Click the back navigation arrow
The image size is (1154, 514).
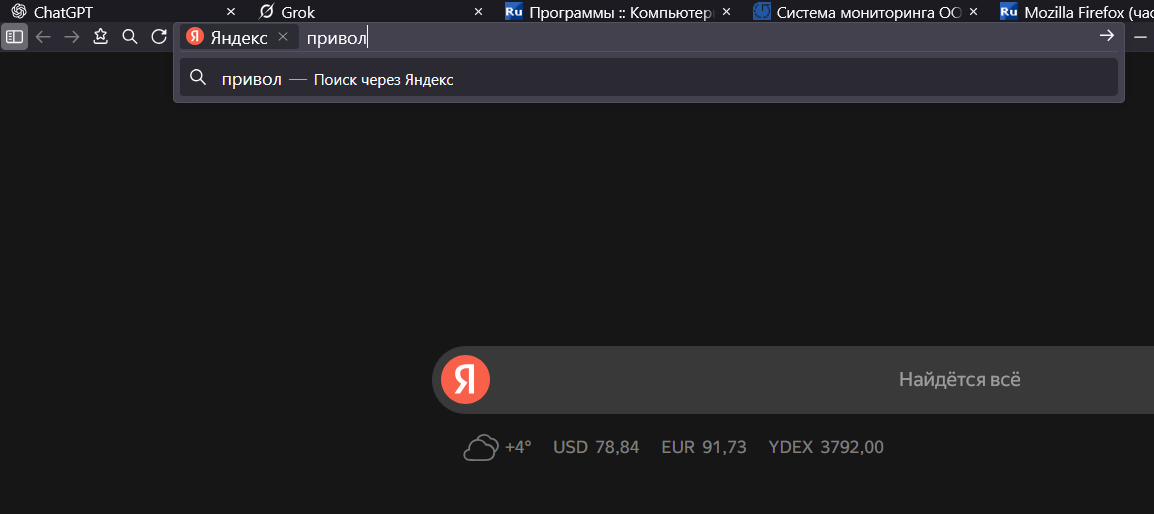(x=43, y=37)
